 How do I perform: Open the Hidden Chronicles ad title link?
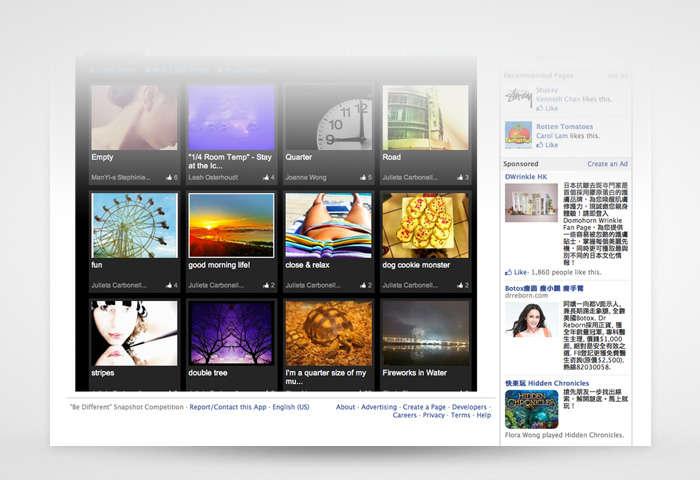click(x=547, y=383)
